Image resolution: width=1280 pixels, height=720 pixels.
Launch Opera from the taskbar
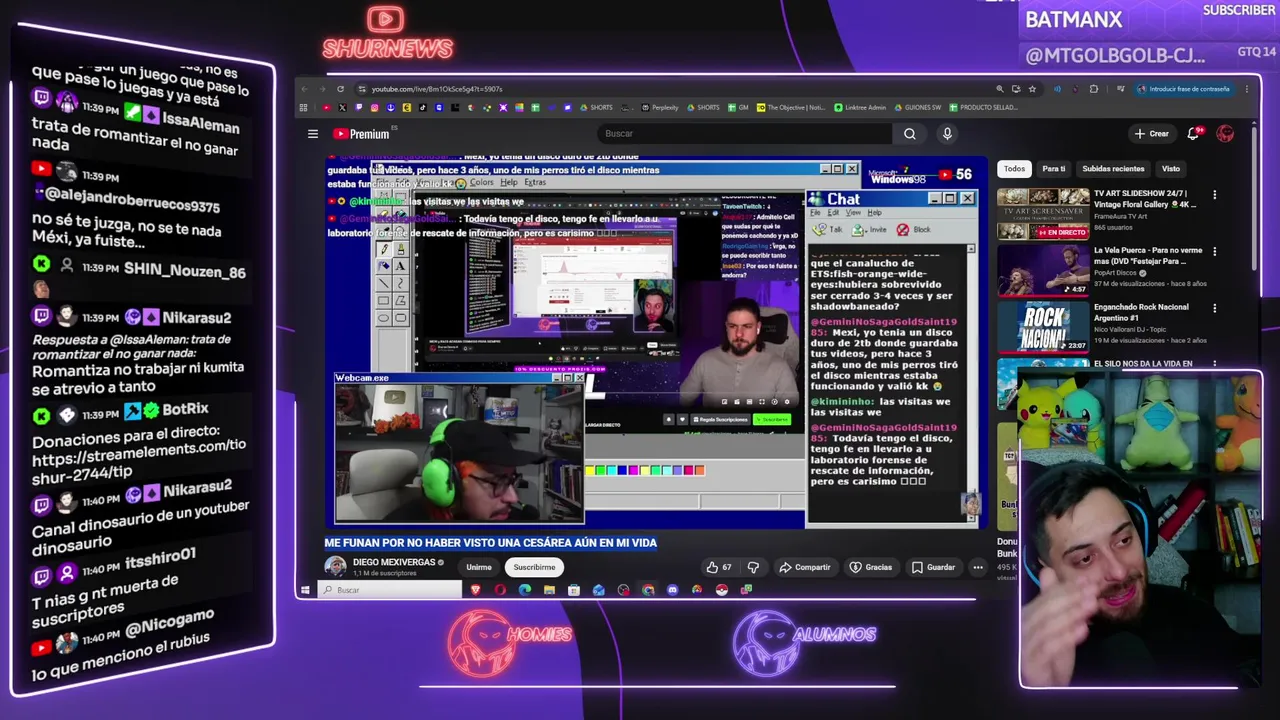tap(500, 590)
